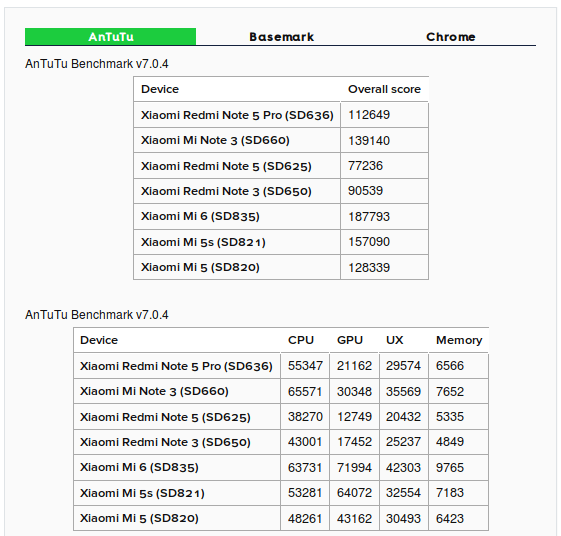561x536 pixels.
Task: Click Overall score column header
Action: [x=384, y=89]
